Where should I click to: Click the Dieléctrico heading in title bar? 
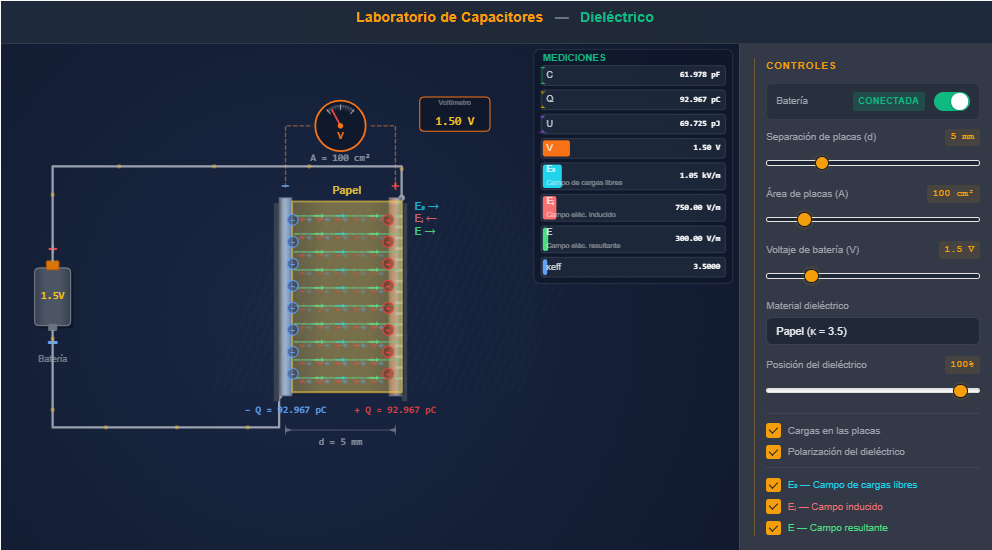tap(617, 17)
